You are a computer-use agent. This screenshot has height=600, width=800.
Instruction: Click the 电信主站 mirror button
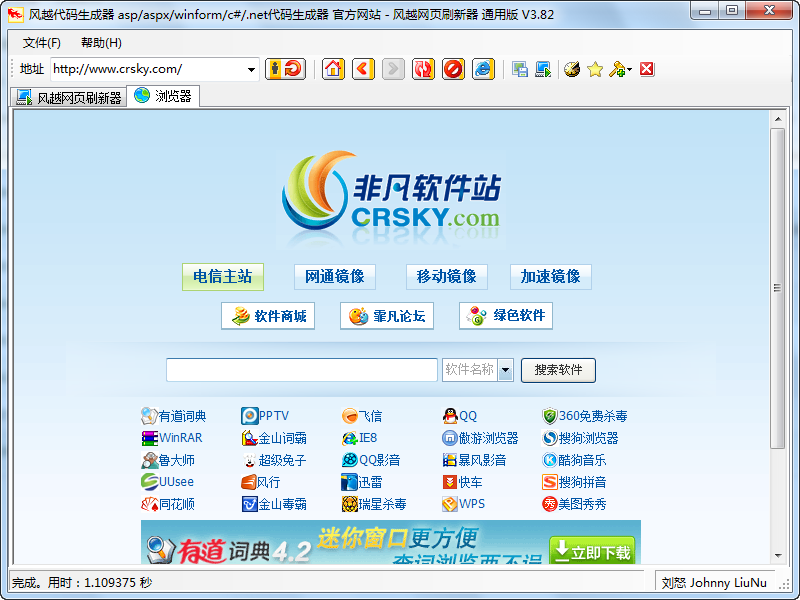click(222, 277)
